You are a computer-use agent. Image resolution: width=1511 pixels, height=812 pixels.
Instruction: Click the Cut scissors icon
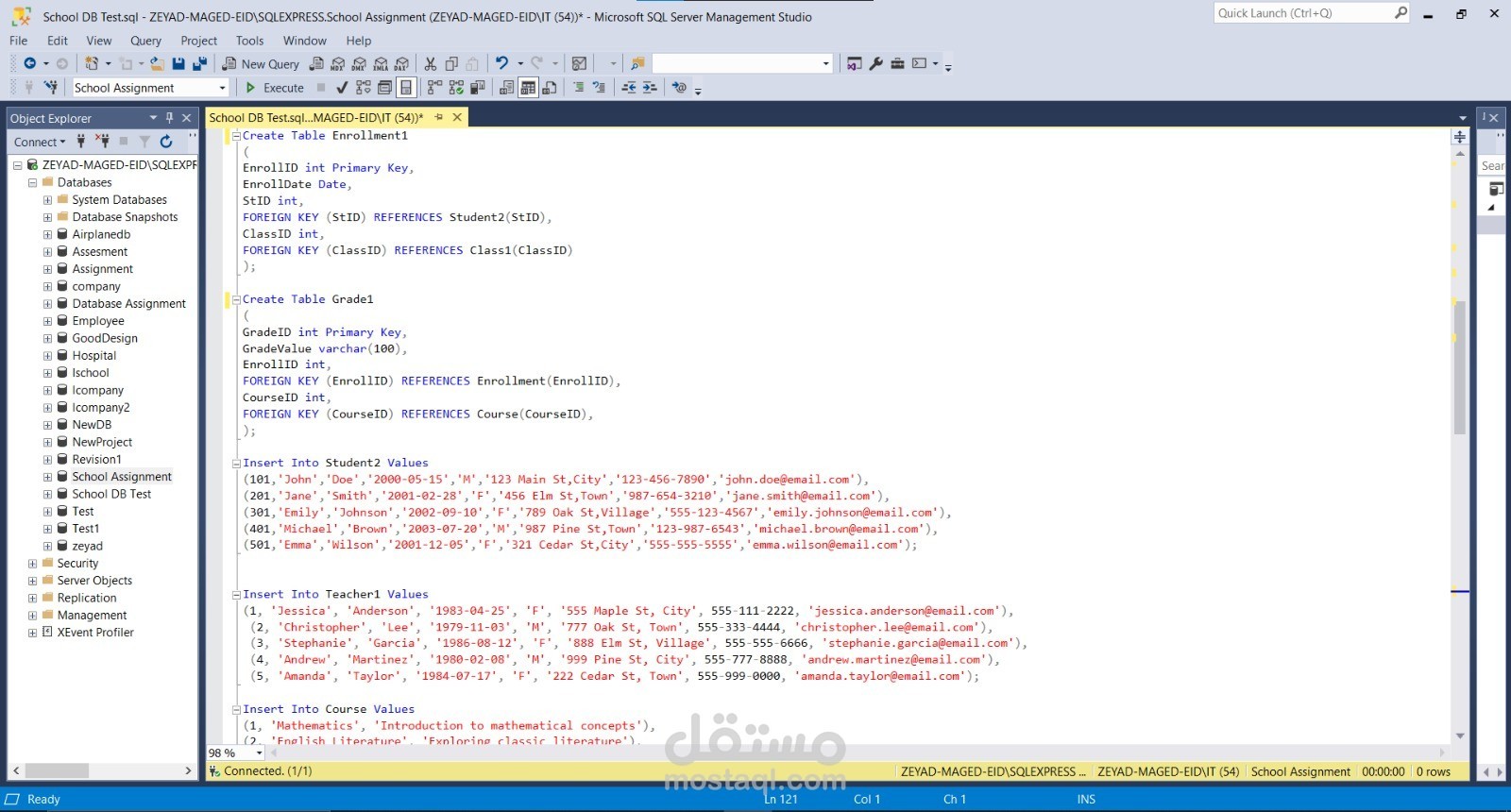(x=431, y=63)
